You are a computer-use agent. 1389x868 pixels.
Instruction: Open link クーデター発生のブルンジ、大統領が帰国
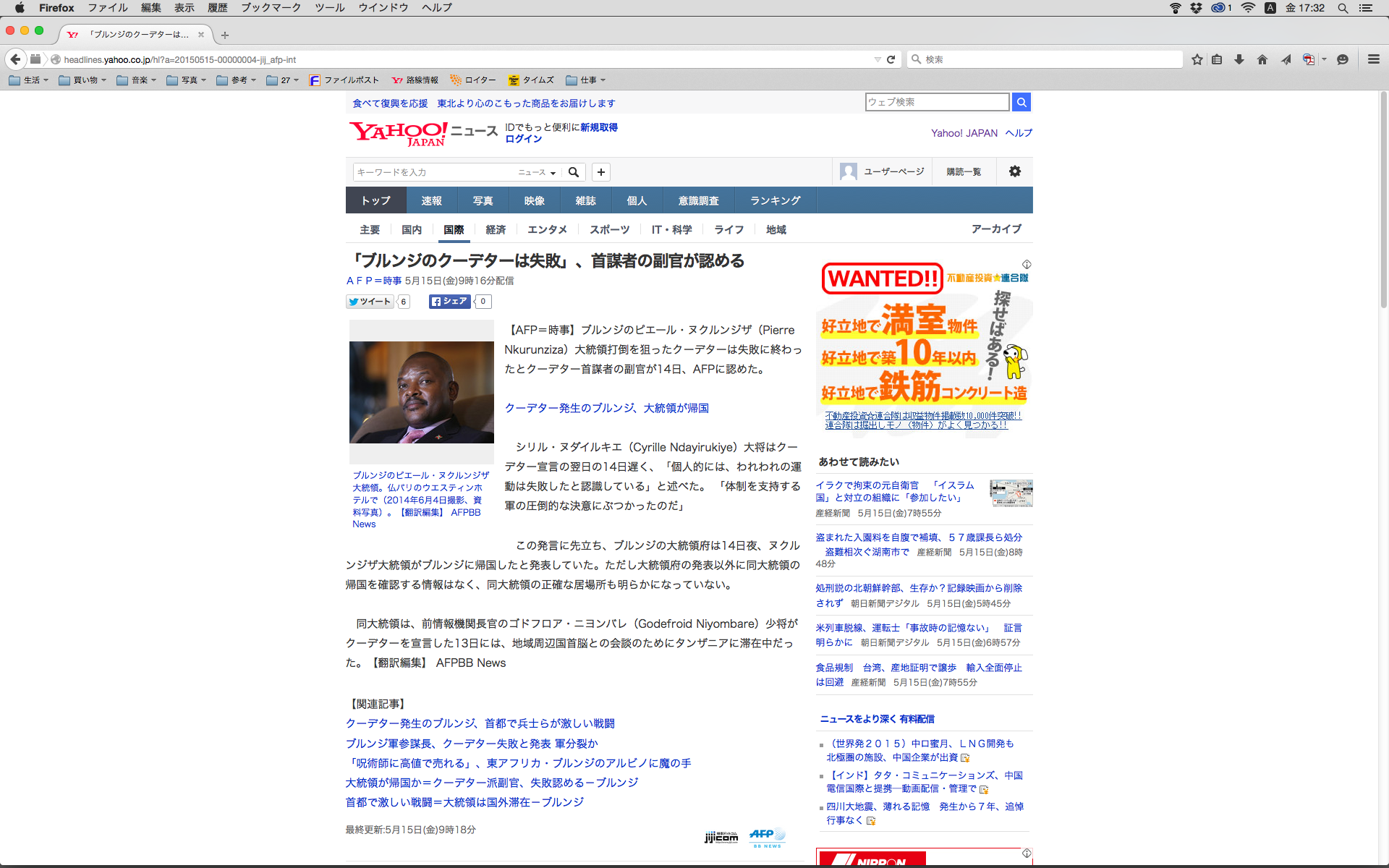coord(606,408)
